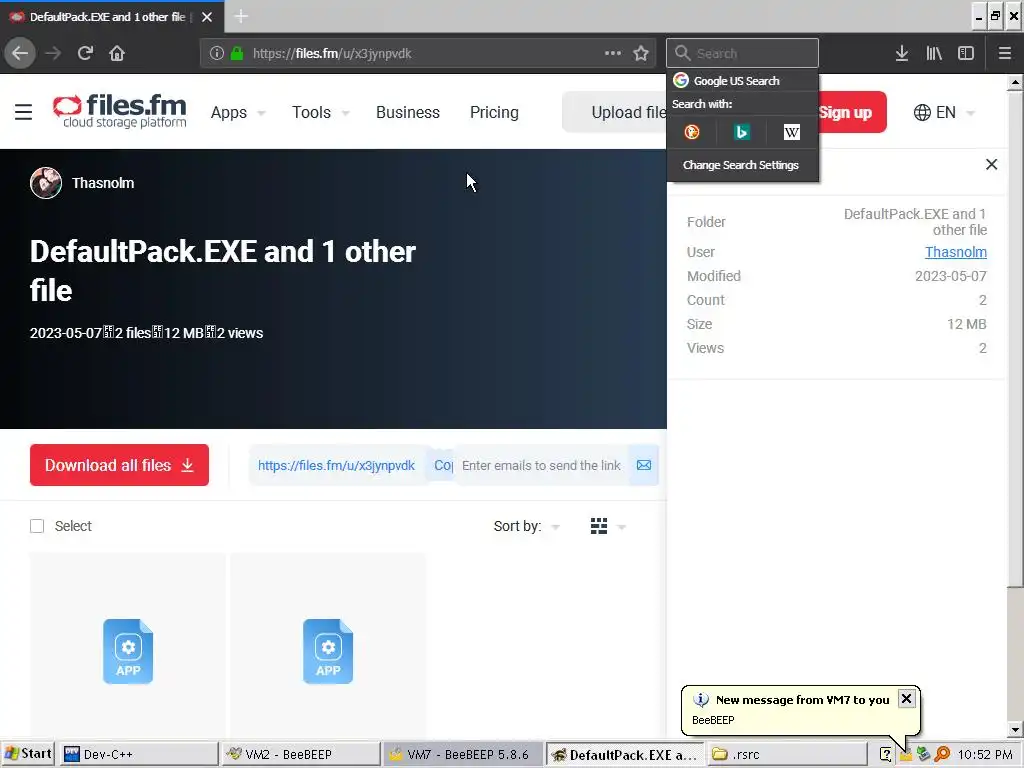Open Change Search Settings
Viewport: 1024px width, 768px height.
741,165
